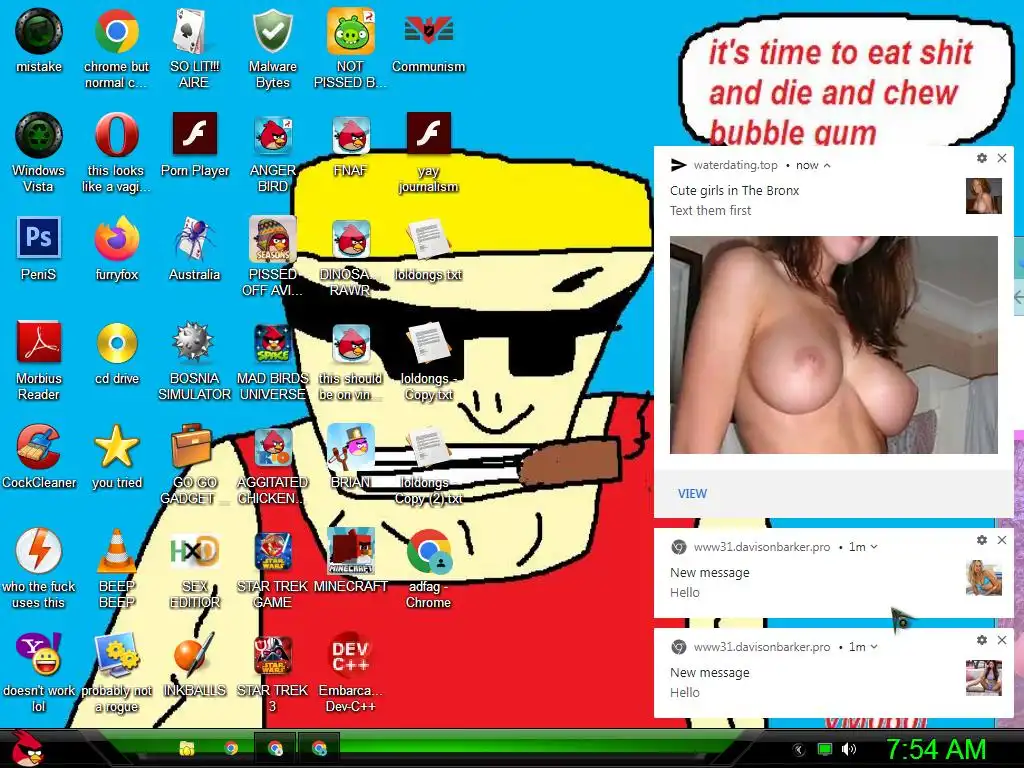
Task: Launch the red Opera browser shortcut
Action: [x=116, y=153]
